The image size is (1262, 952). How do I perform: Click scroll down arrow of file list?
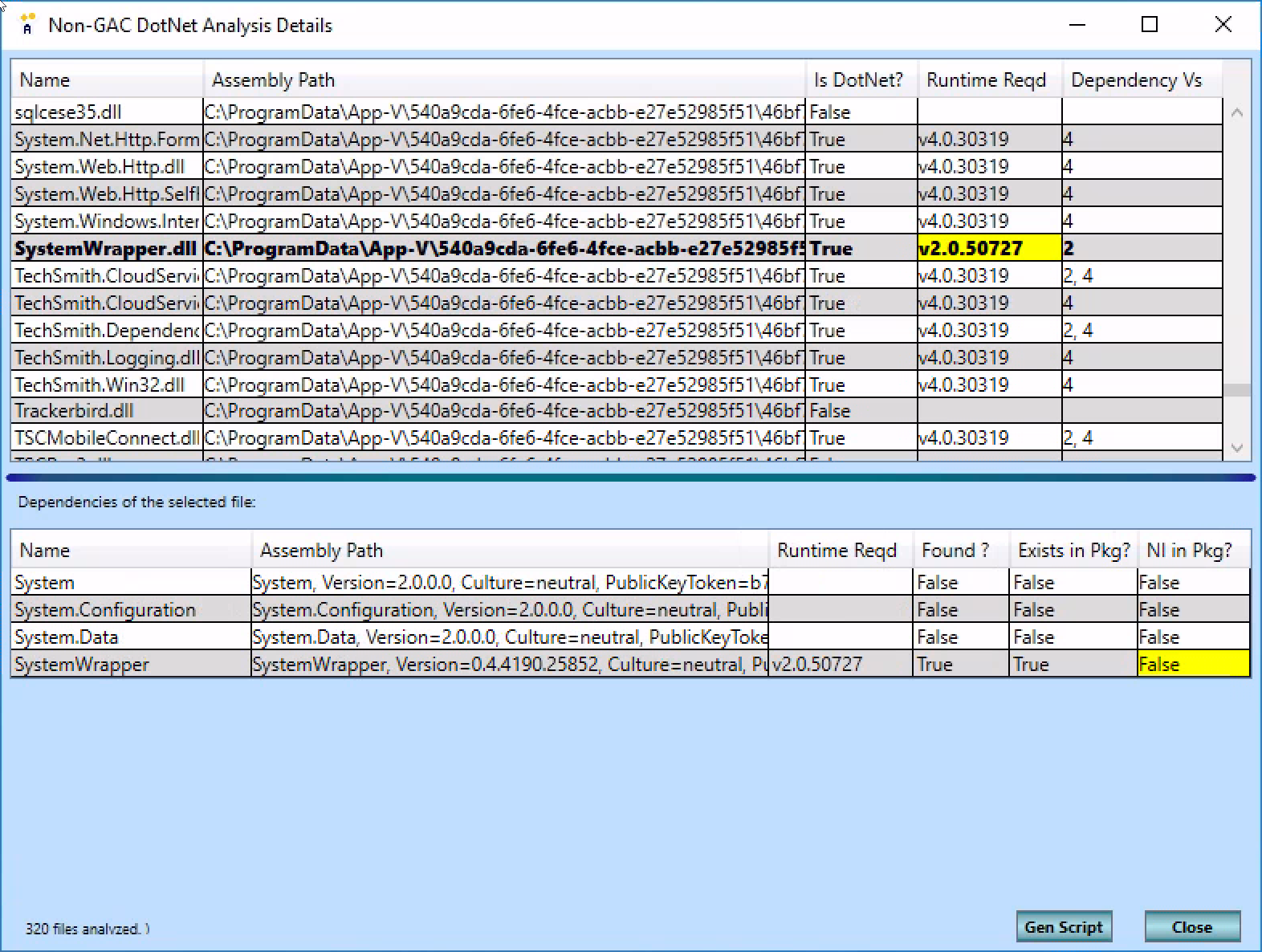click(x=1237, y=448)
